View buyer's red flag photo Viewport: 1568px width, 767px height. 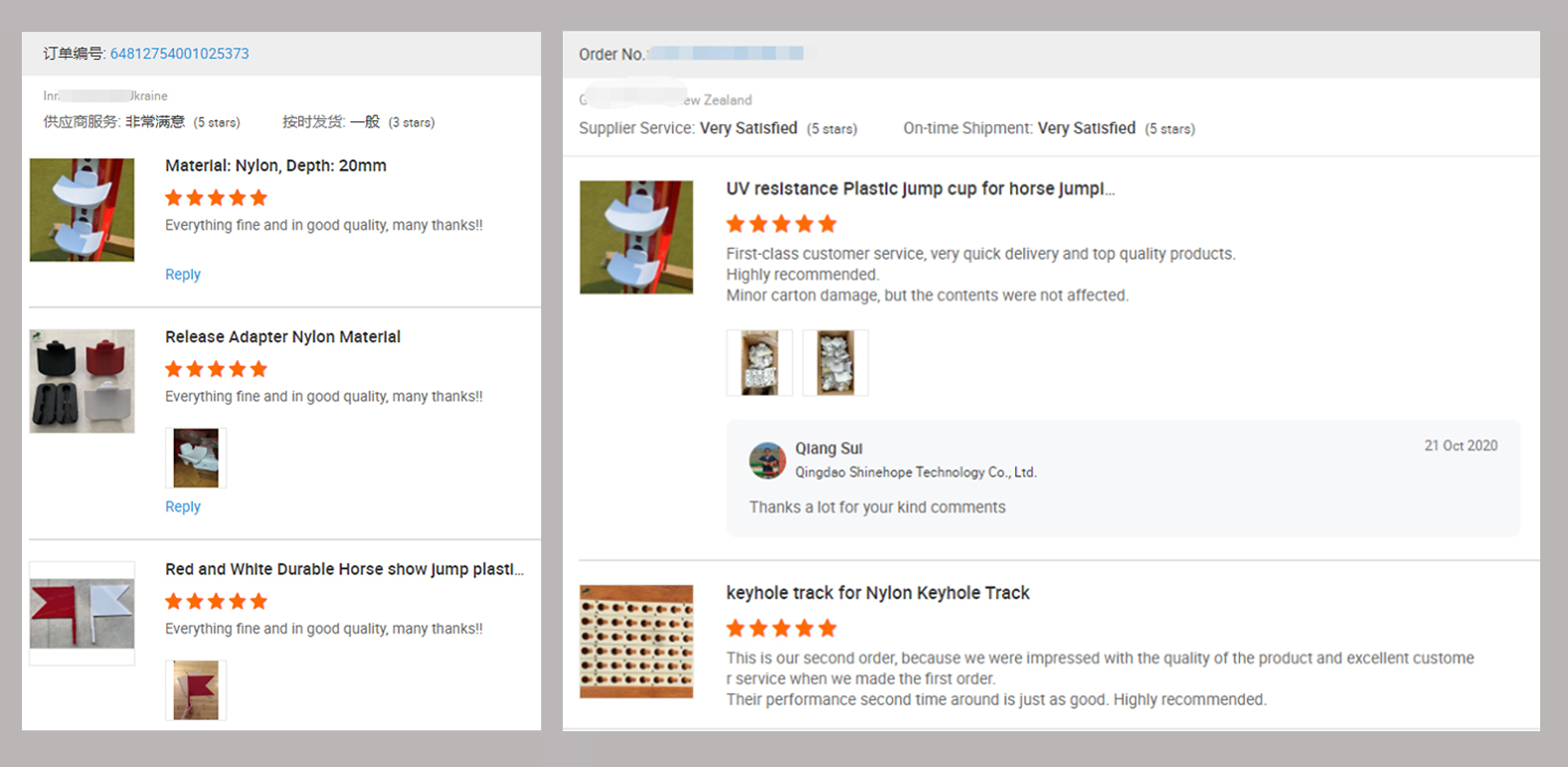pos(196,689)
